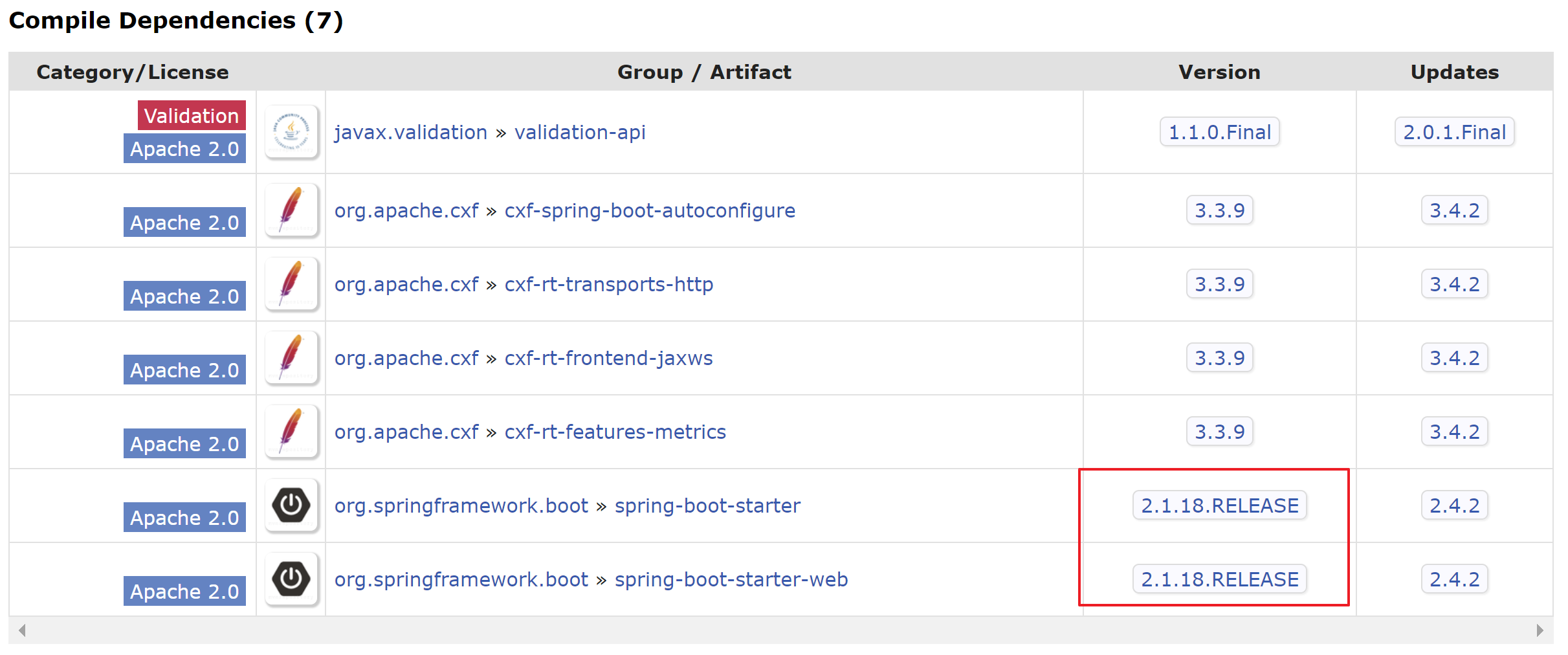This screenshot has height=655, width=1568.
Task: Click the Apache feather icon for cxf-rt-transports-http
Action: pyautogui.click(x=292, y=284)
